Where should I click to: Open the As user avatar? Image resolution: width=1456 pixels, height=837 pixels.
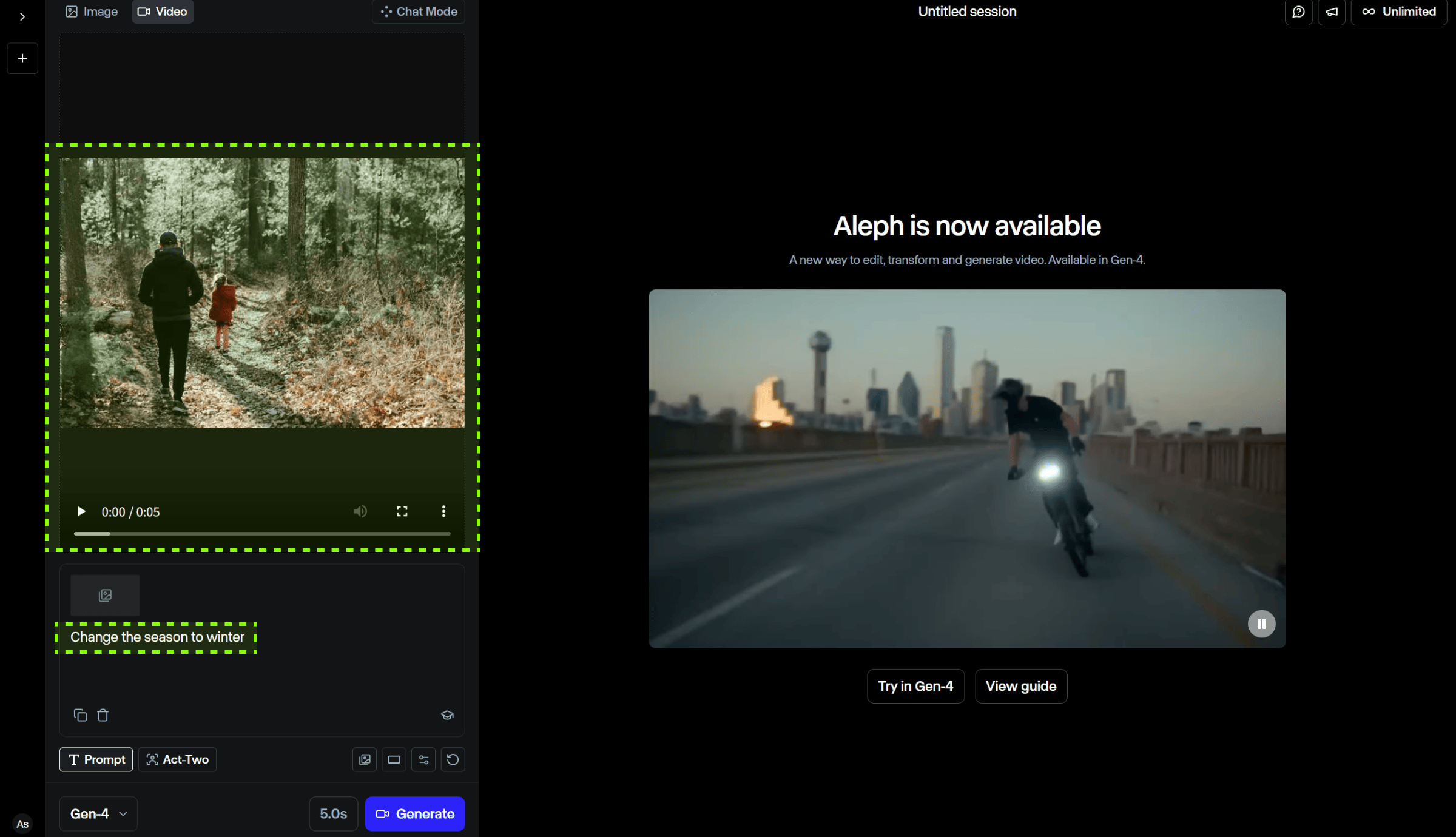22,824
